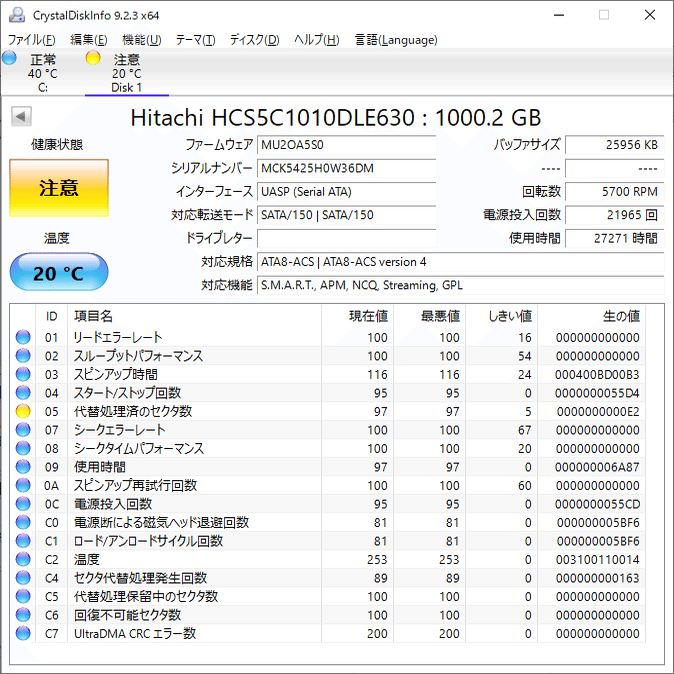Viewport: 674px width, 674px height.
Task: Click the blue status icon for row C1
Action: click(x=23, y=541)
